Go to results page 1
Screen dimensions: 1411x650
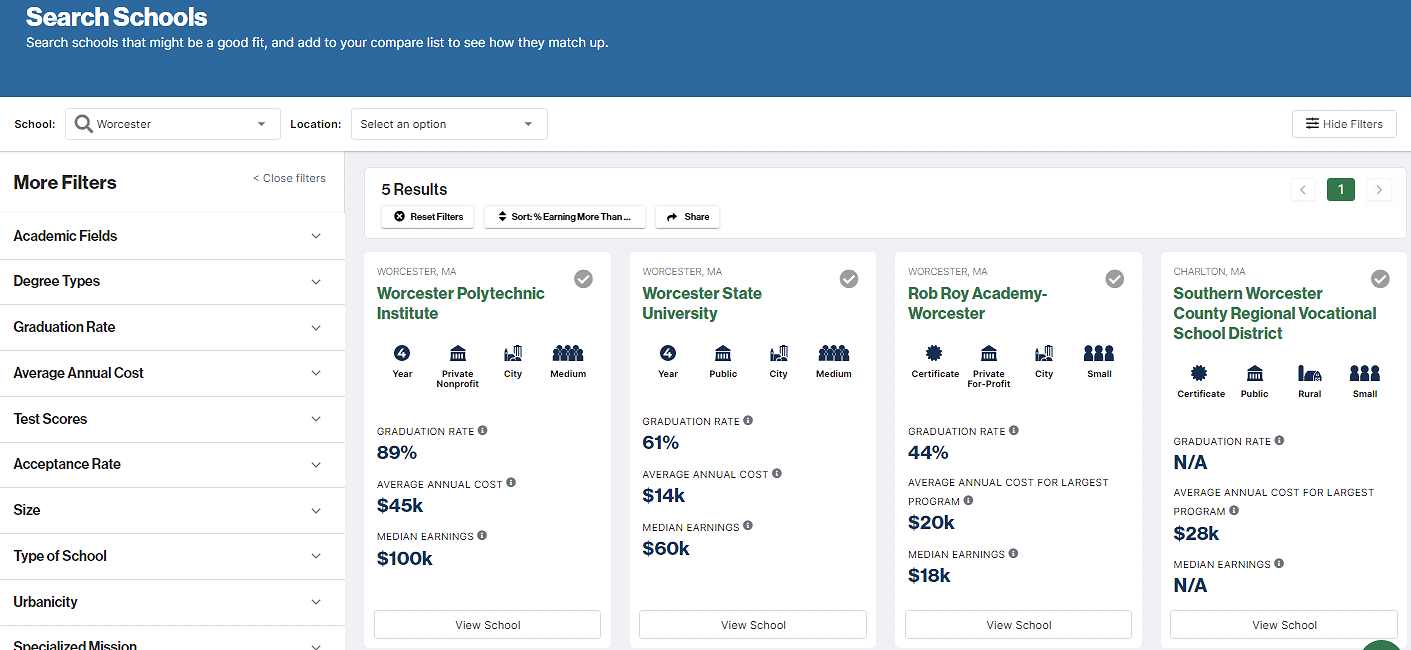[1340, 189]
